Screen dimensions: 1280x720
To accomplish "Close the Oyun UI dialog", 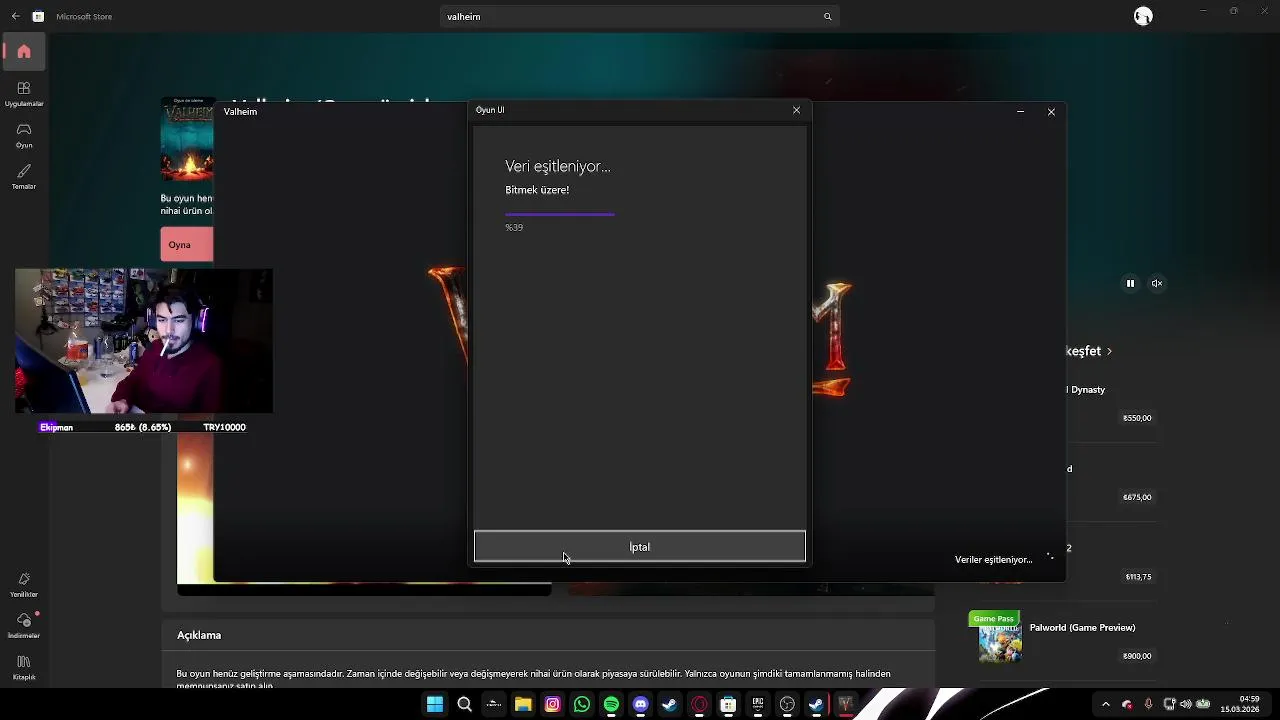I will (x=796, y=110).
